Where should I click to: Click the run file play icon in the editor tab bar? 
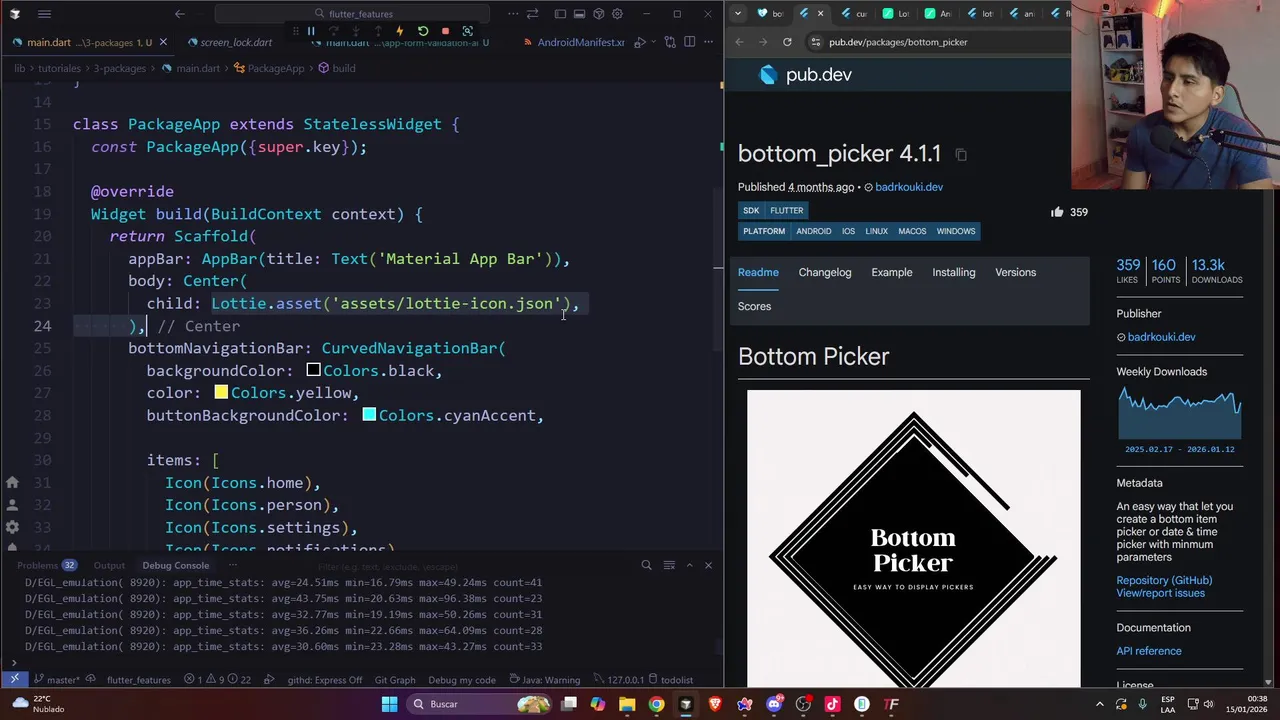pos(641,42)
